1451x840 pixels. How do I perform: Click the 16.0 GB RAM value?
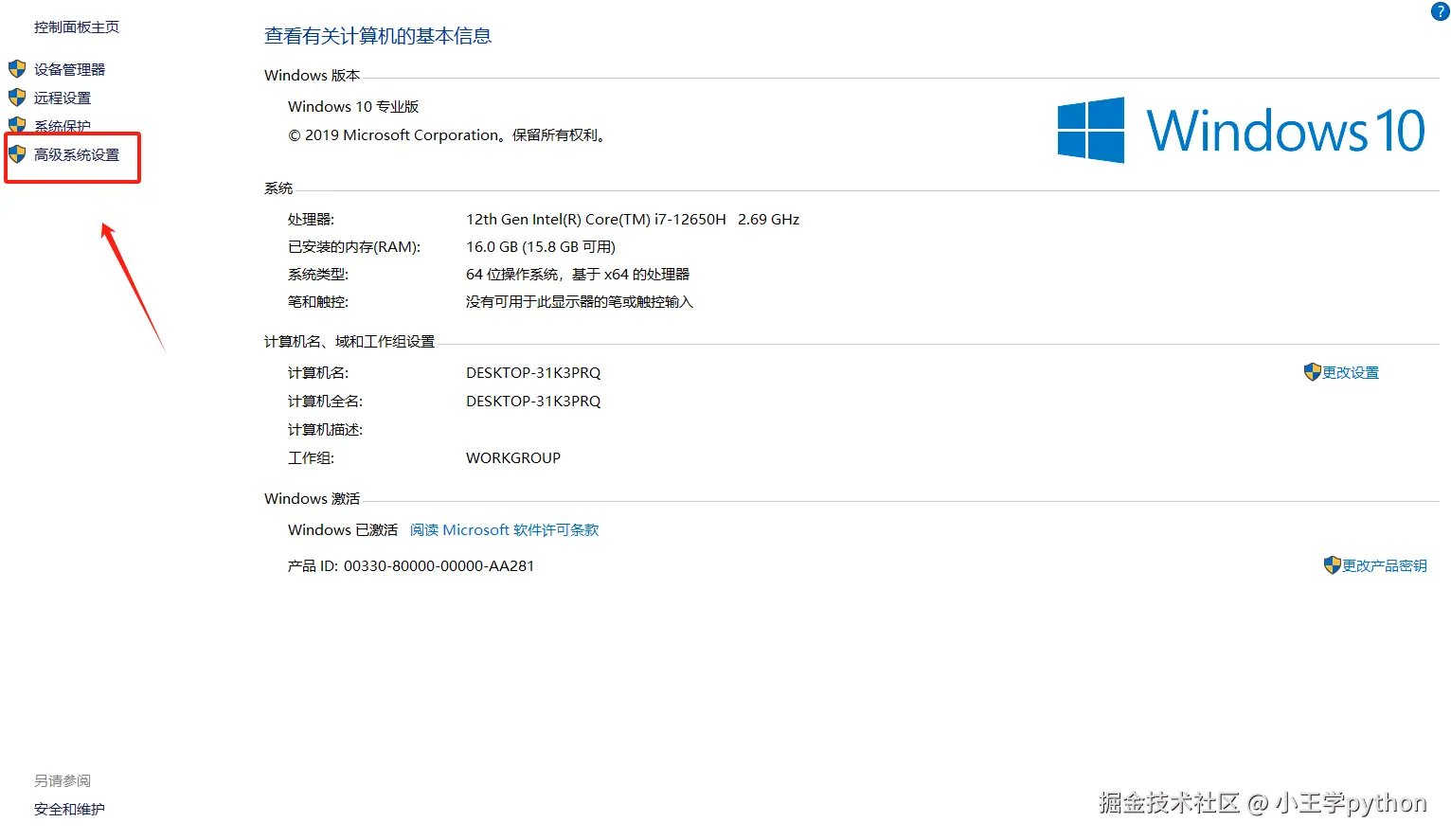[x=541, y=246]
